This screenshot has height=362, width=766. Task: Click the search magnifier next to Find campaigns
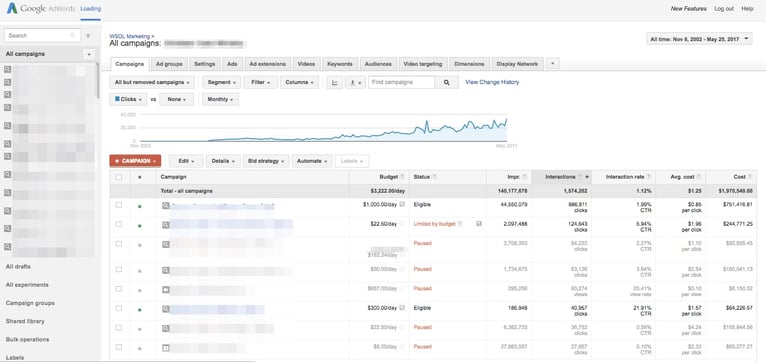447,83
